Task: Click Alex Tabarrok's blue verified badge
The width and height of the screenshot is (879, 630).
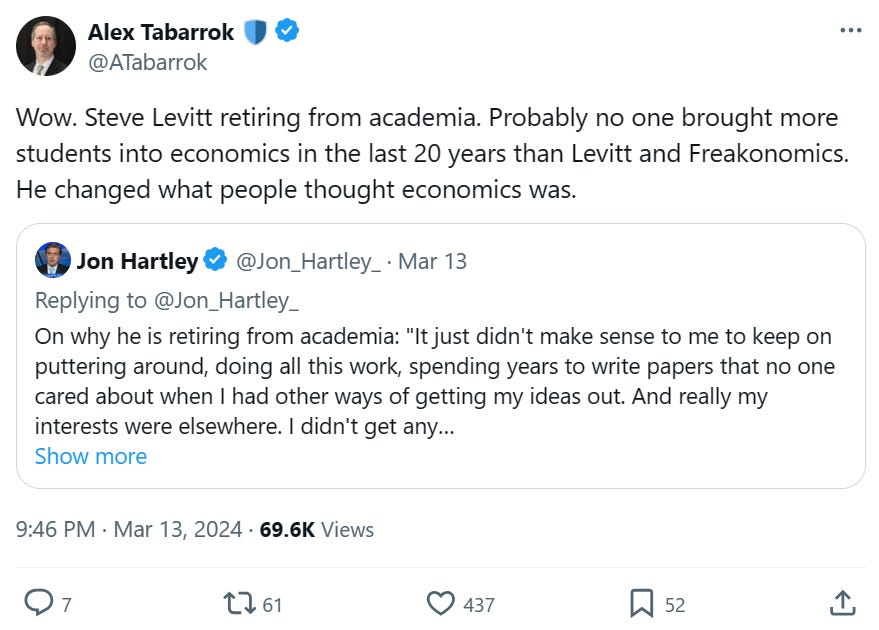Action: 287,32
